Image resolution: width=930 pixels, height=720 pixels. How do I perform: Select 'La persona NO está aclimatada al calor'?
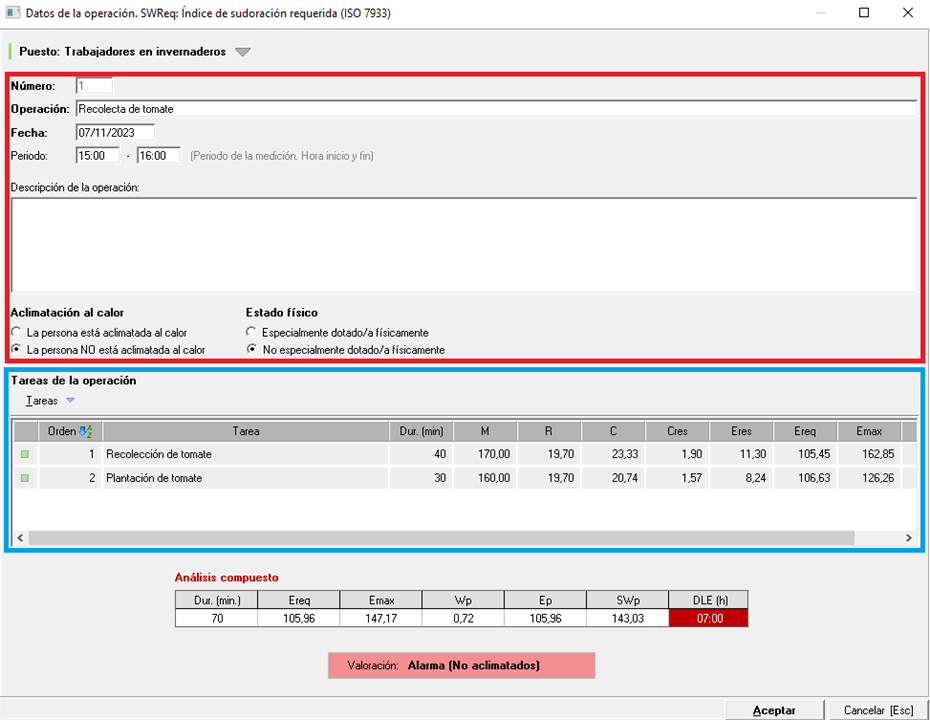tap(16, 350)
